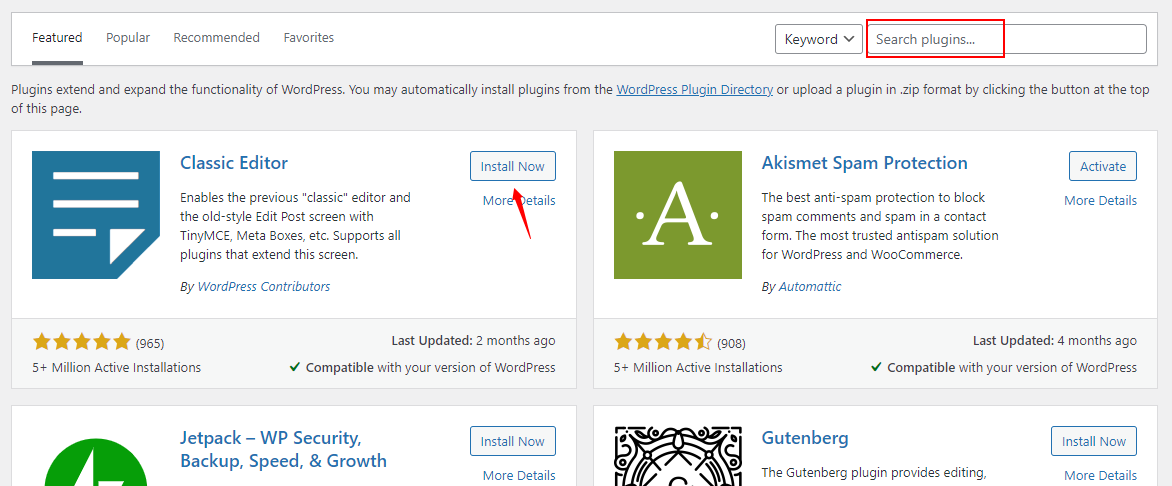Click the (908) ratings count text
Image resolution: width=1172 pixels, height=486 pixels.
coord(731,344)
